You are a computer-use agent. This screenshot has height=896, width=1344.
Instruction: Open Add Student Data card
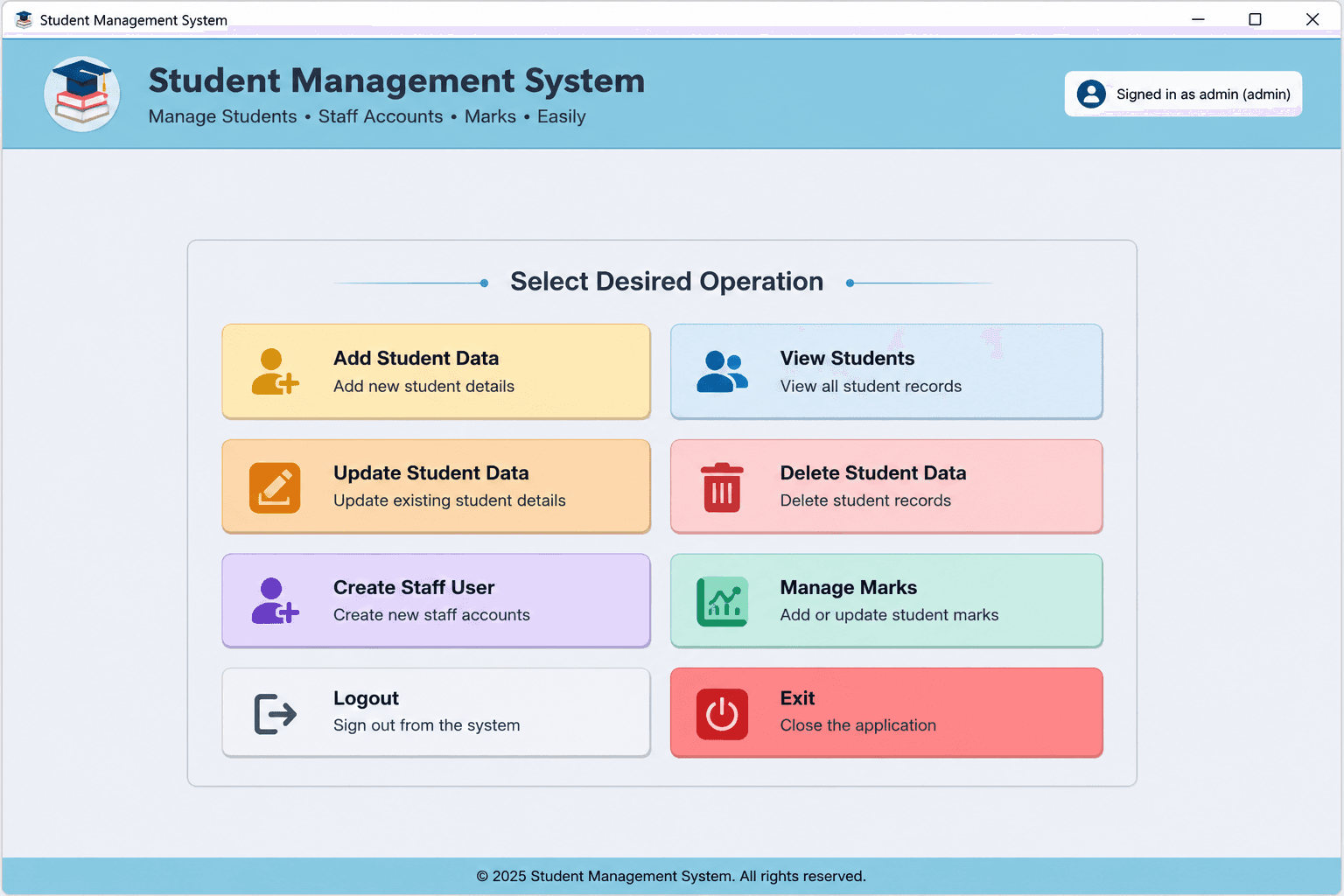coord(436,372)
